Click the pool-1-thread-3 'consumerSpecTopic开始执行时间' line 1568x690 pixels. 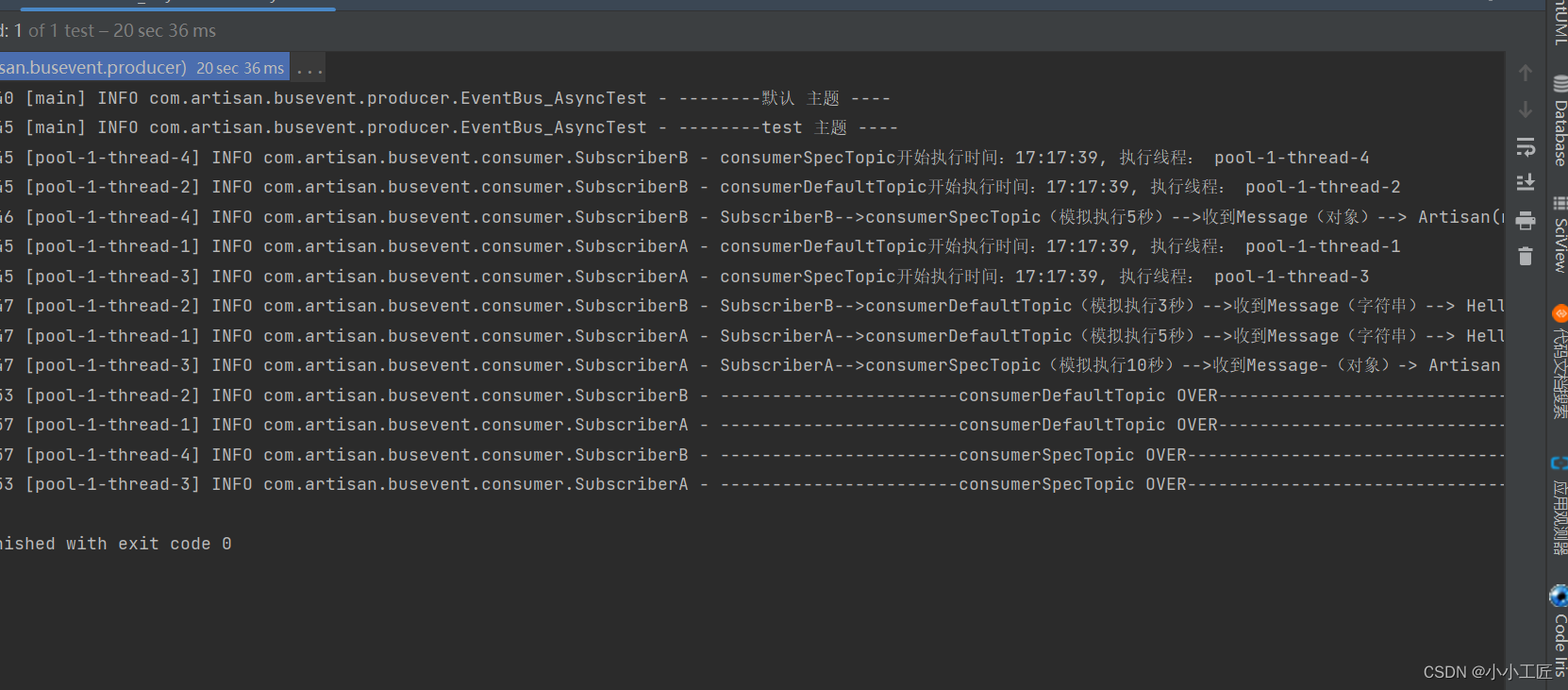coord(685,277)
